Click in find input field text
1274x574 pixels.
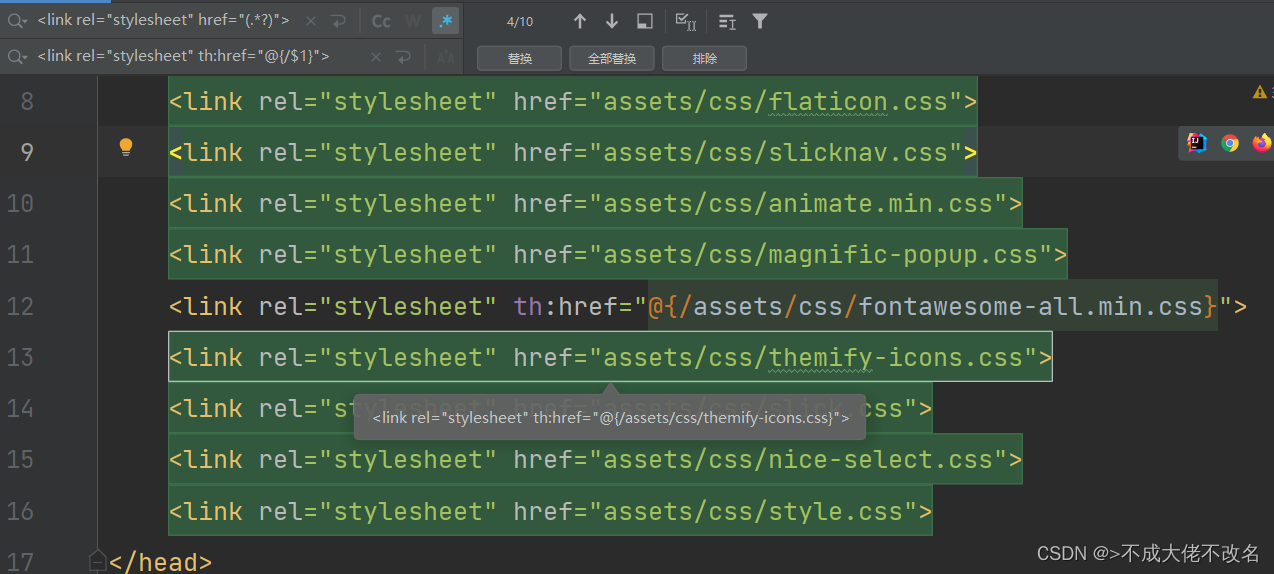point(163,21)
